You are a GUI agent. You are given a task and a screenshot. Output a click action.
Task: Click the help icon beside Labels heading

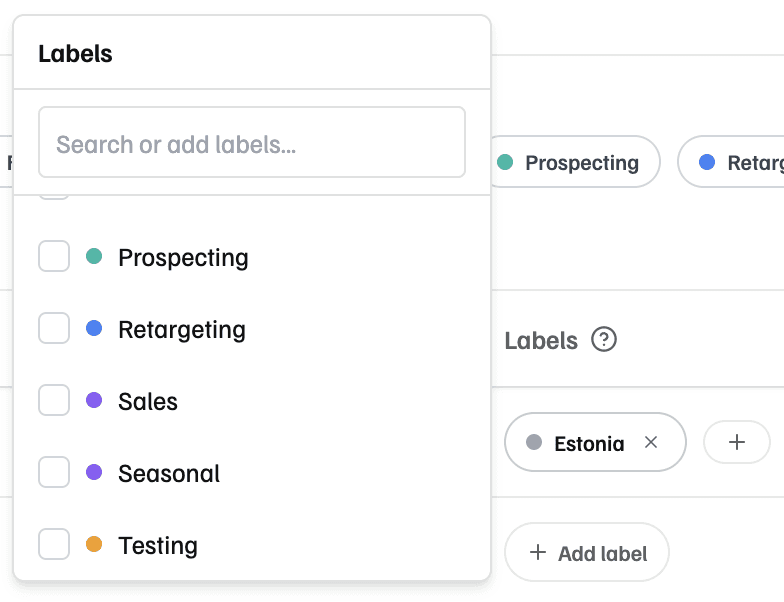(x=604, y=340)
